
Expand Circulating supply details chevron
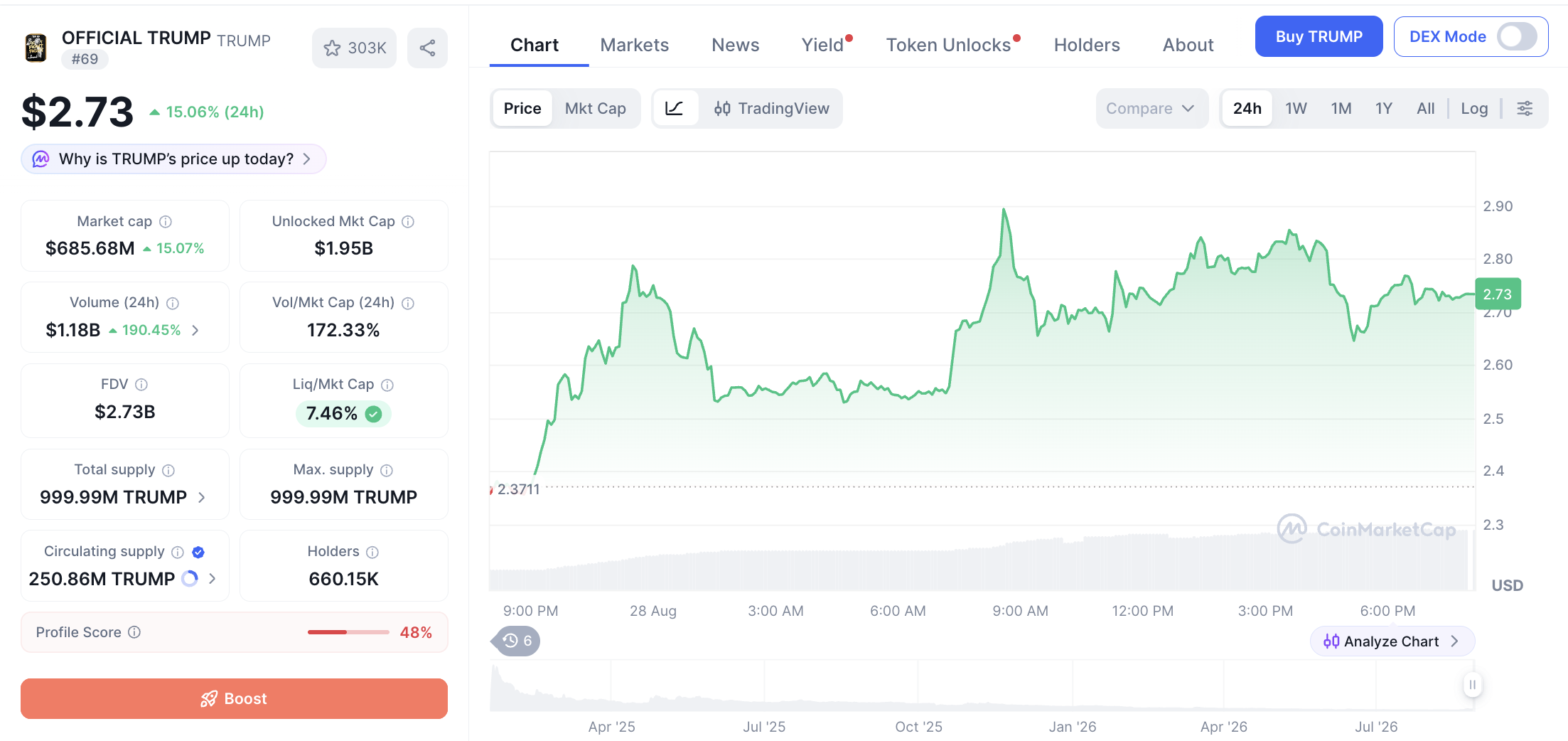[x=212, y=579]
